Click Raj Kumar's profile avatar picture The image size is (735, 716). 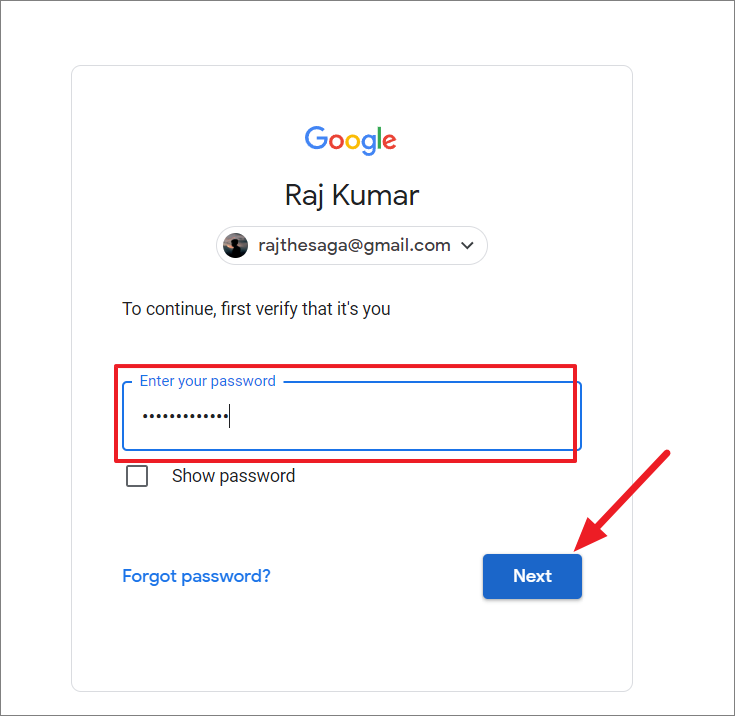click(x=235, y=245)
